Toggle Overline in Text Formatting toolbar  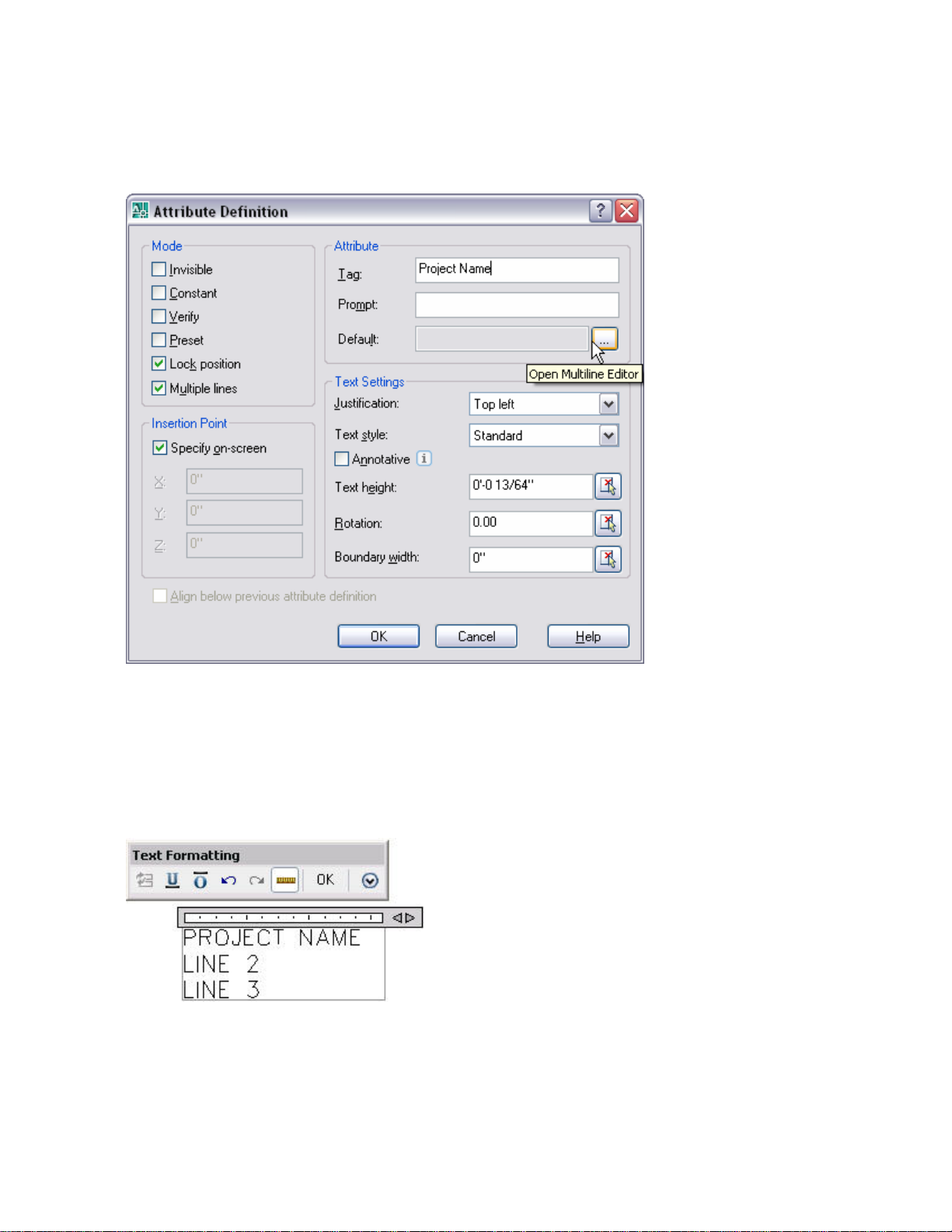(200, 880)
